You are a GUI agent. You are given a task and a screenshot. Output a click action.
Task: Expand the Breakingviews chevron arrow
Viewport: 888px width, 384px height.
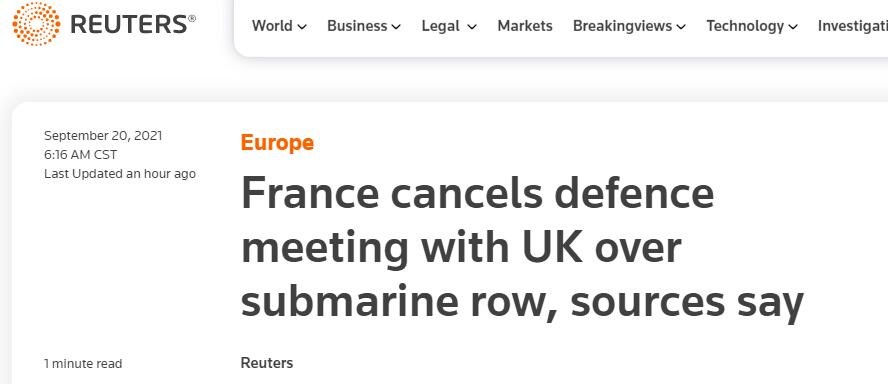(x=681, y=27)
